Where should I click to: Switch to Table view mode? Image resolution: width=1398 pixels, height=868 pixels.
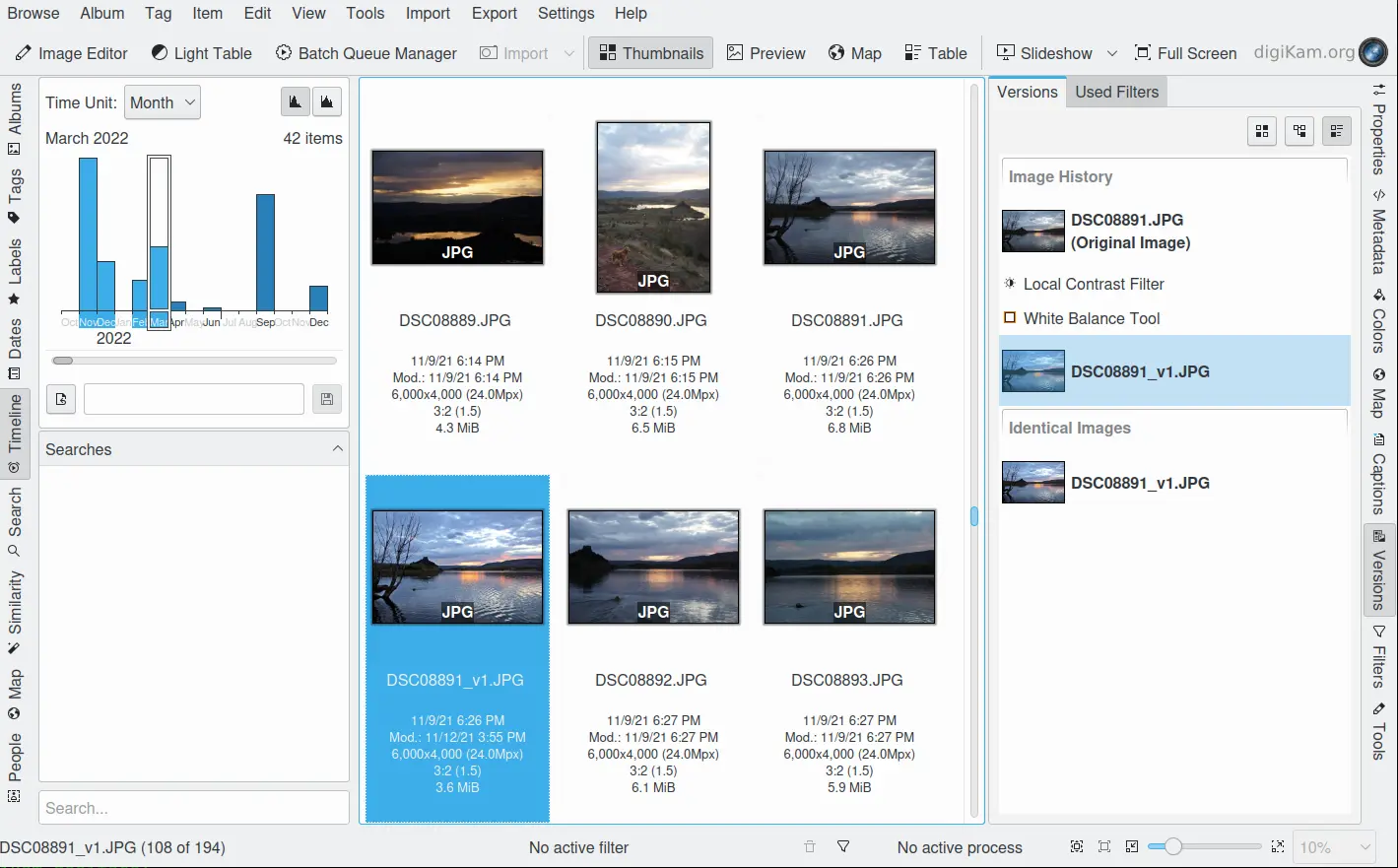tap(936, 53)
